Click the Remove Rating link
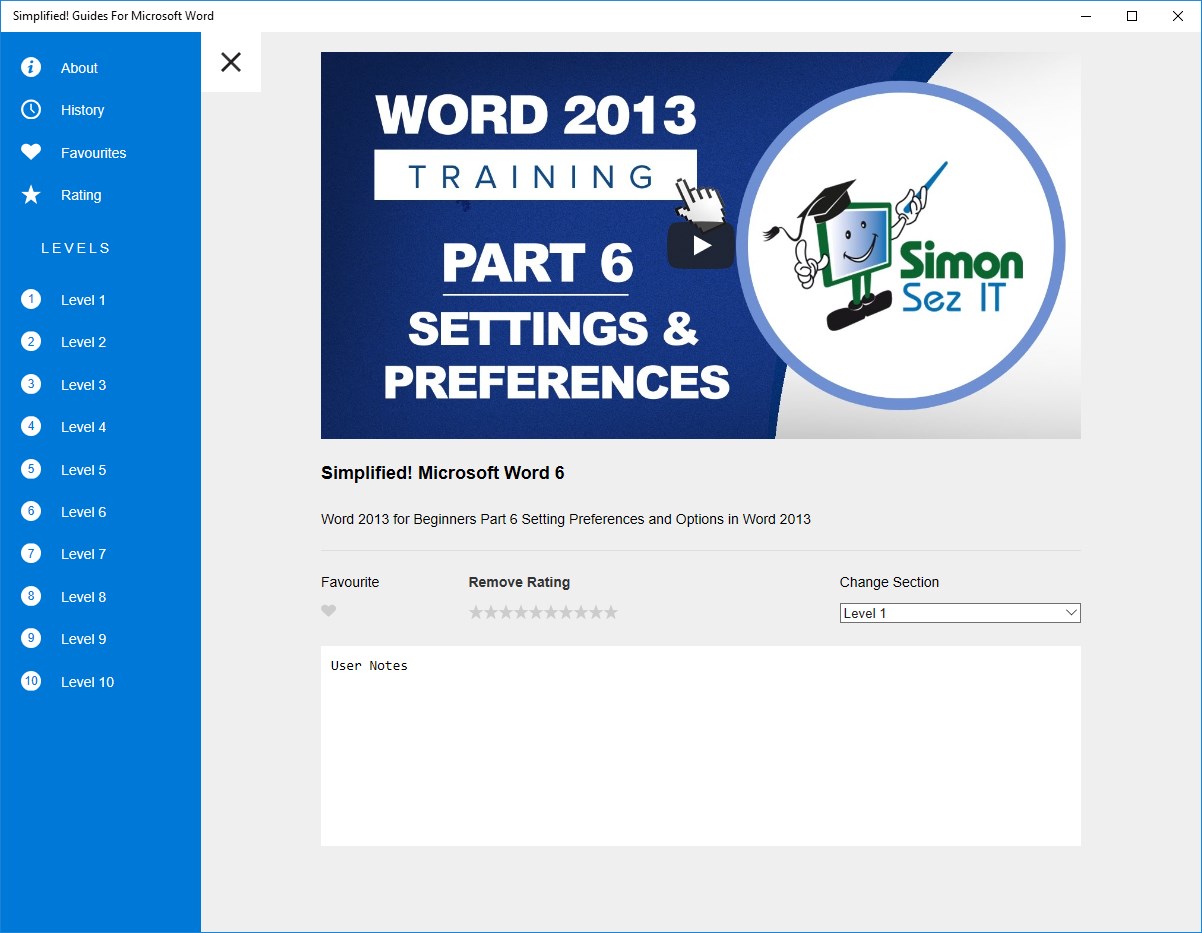1202x933 pixels. pyautogui.click(x=519, y=582)
